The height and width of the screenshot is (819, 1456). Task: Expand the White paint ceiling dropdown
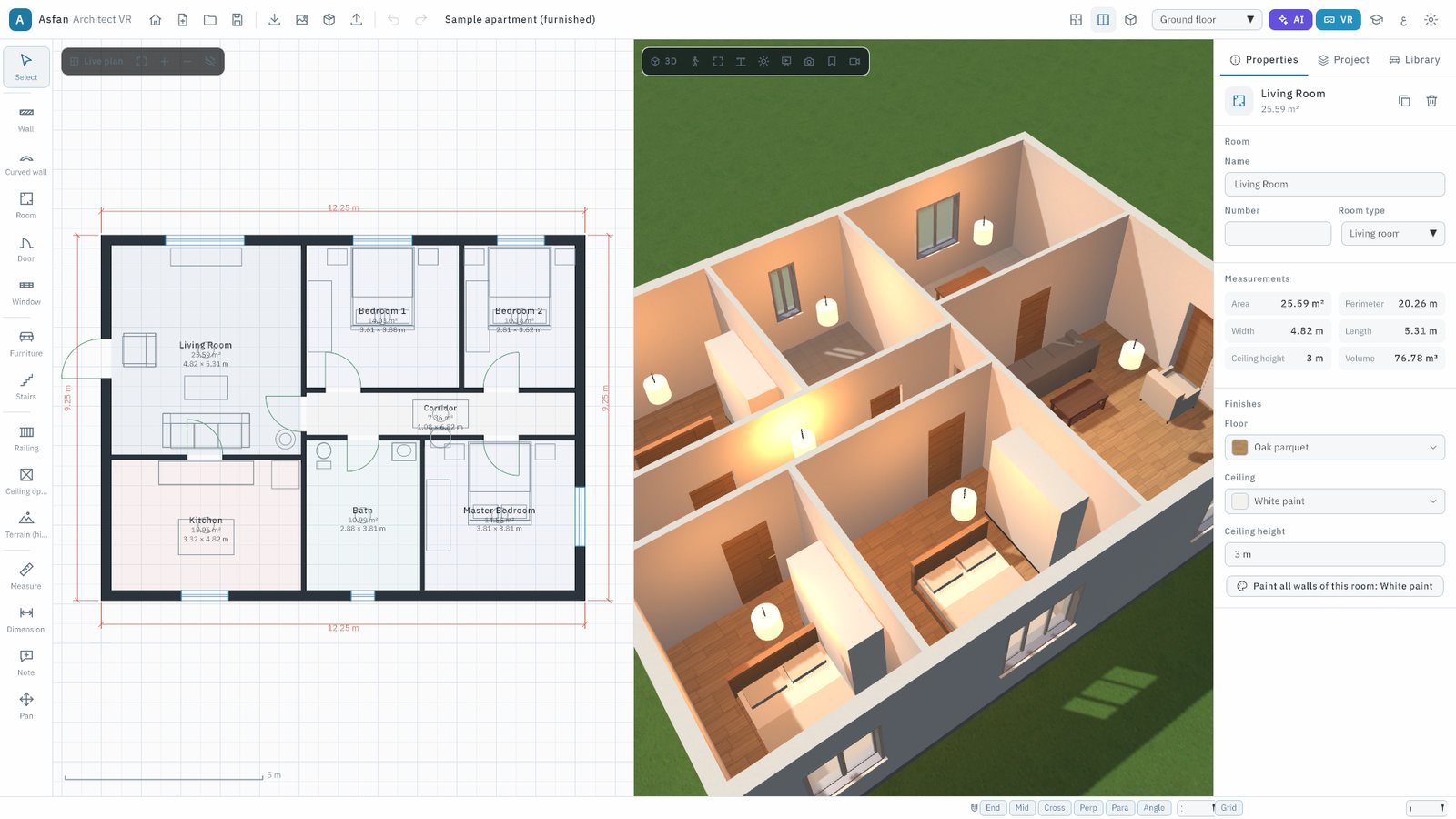(1334, 500)
